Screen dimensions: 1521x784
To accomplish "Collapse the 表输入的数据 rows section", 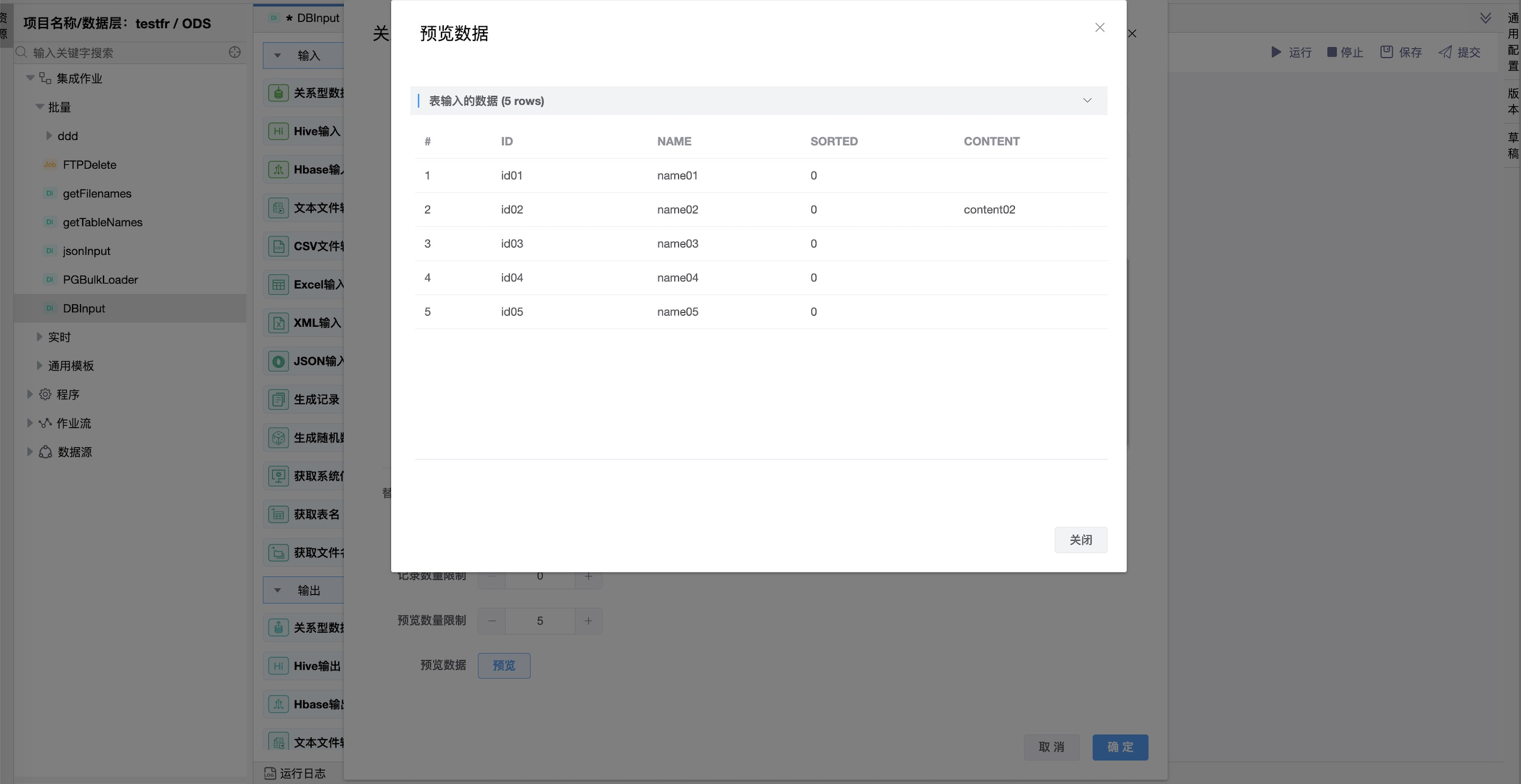I will (1087, 100).
